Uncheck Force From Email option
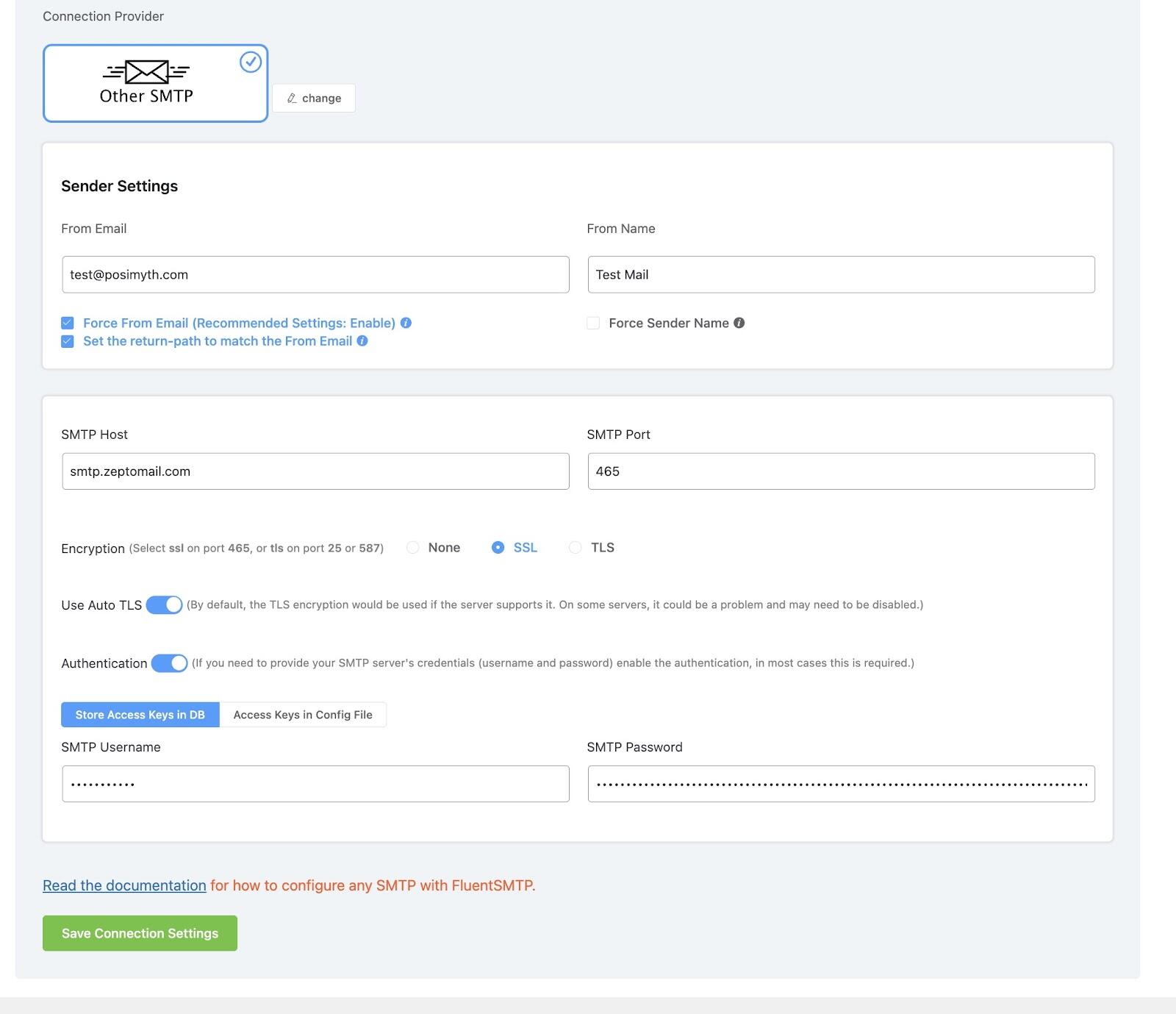The height and width of the screenshot is (1014, 1176). click(67, 322)
